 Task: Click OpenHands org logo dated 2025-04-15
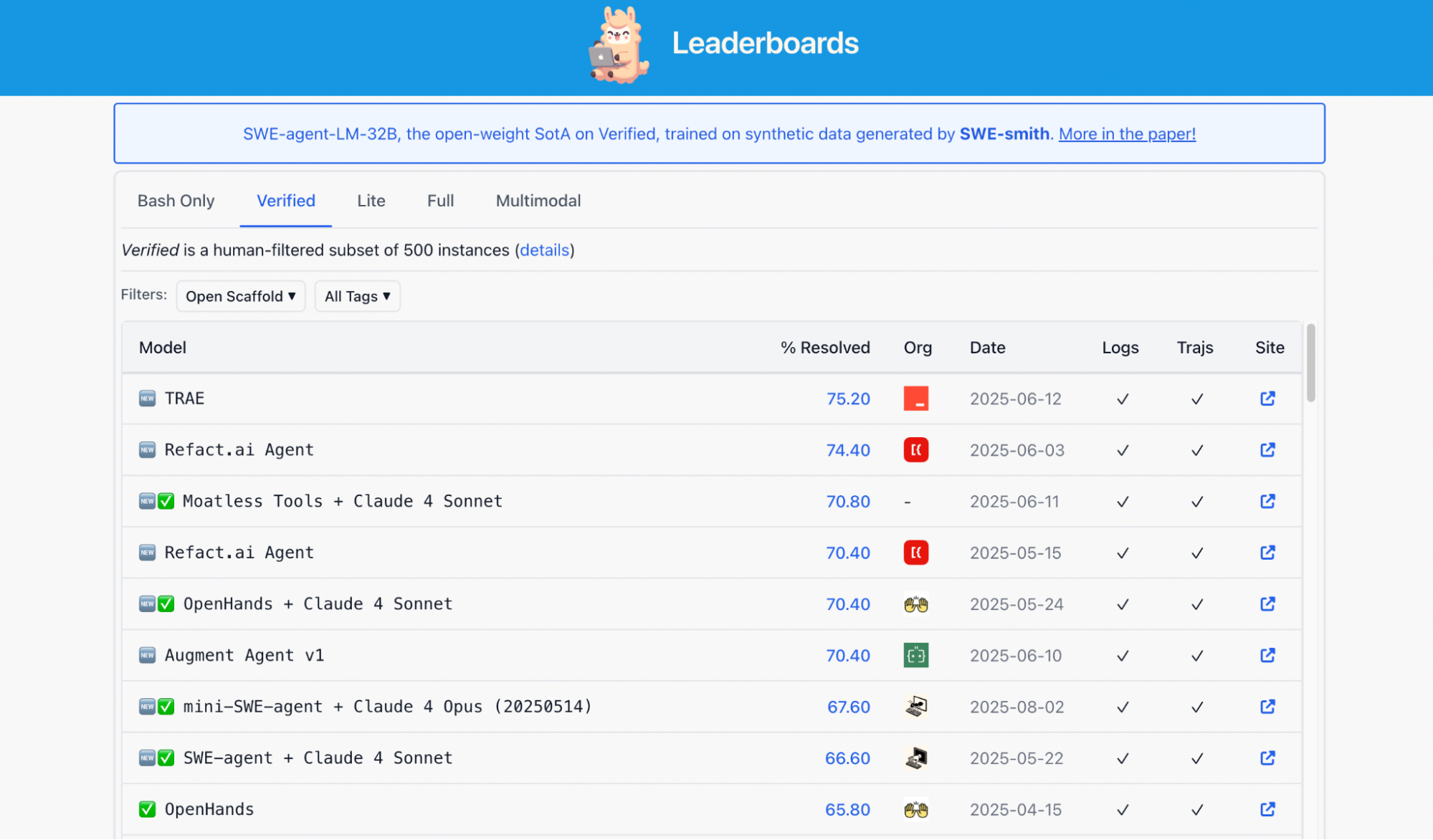[x=916, y=810]
